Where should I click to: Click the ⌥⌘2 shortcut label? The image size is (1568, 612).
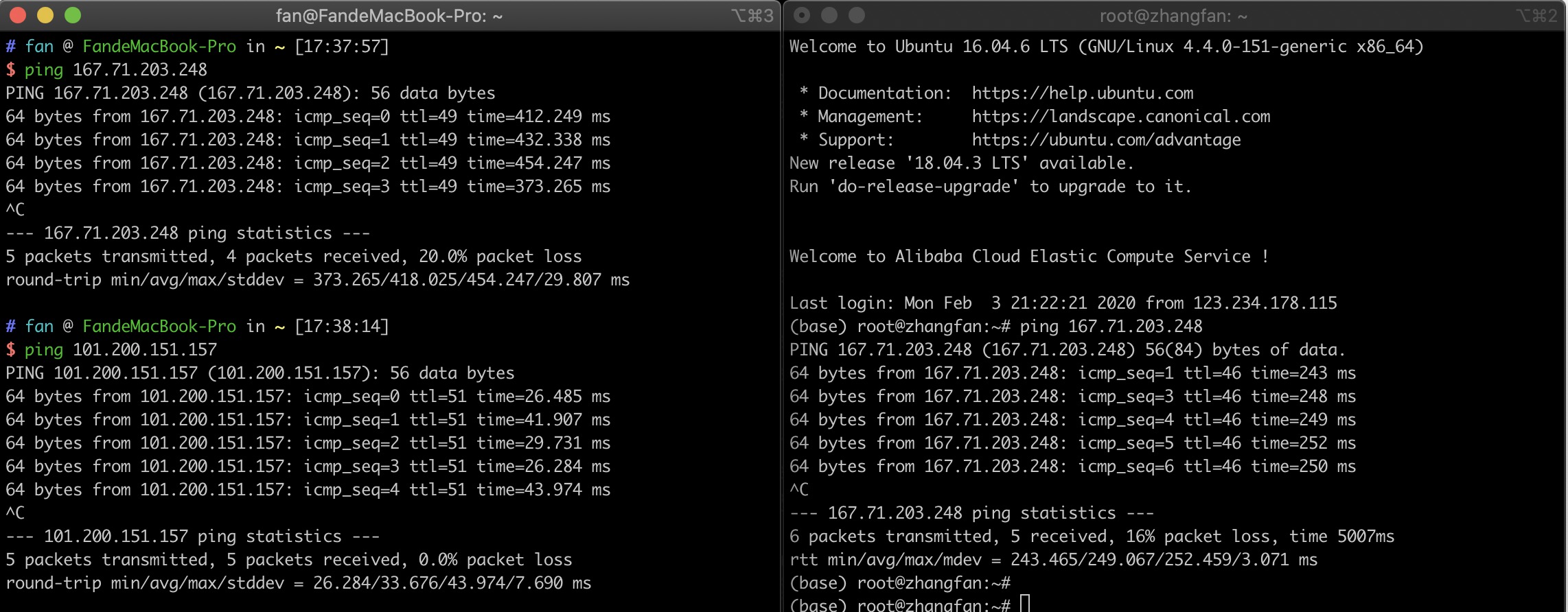pos(1536,16)
